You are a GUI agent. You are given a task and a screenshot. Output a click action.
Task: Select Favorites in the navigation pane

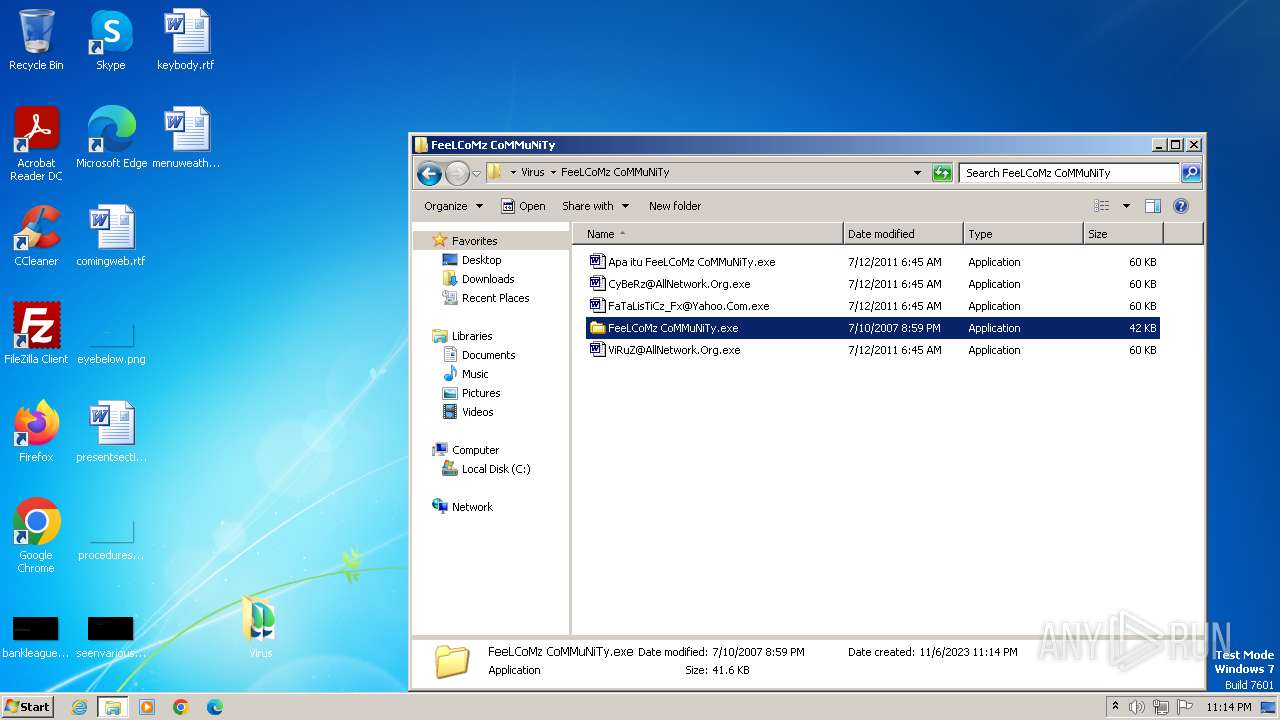474,241
